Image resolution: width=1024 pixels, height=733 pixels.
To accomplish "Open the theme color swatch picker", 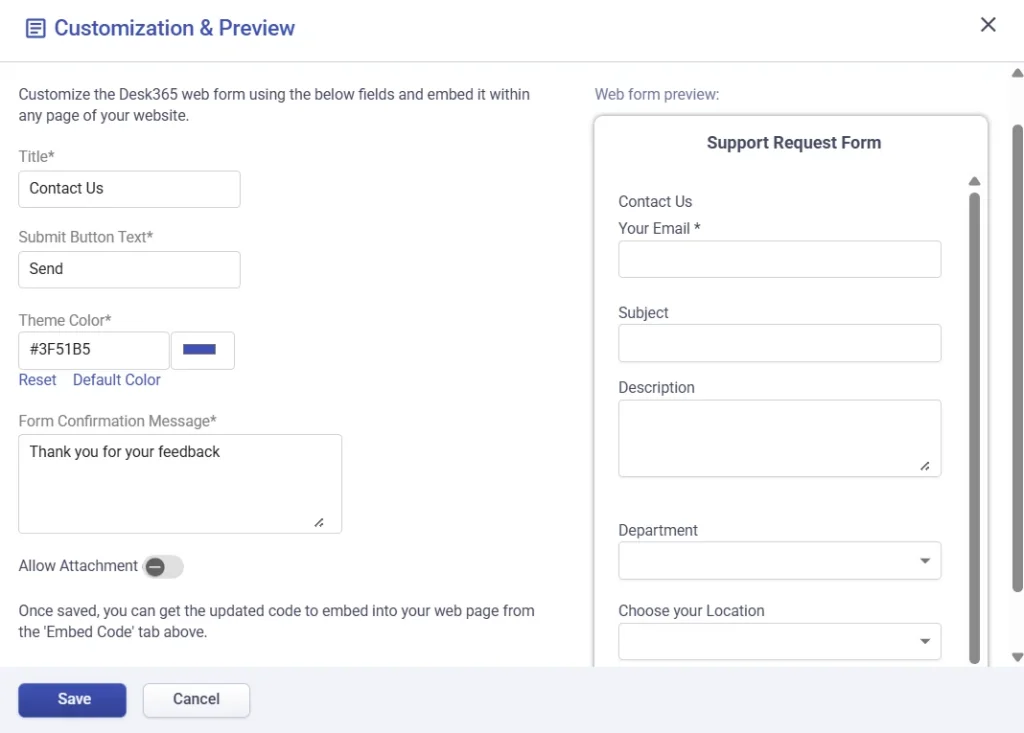I will coord(202,350).
